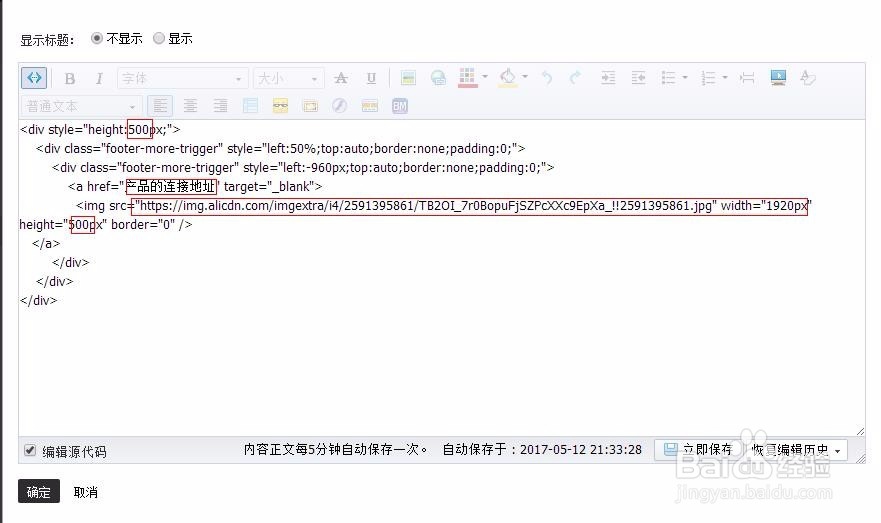
Task: Open the background fill bucket color
Action: (507, 78)
